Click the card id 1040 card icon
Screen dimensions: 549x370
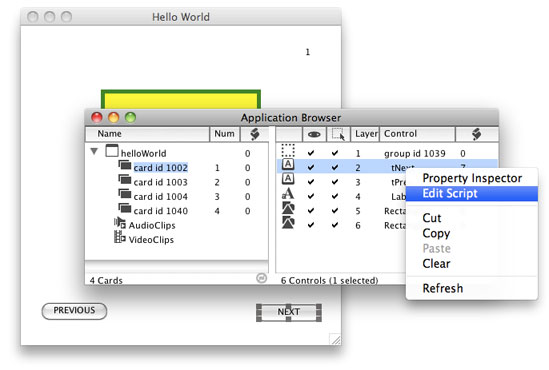click(x=125, y=208)
